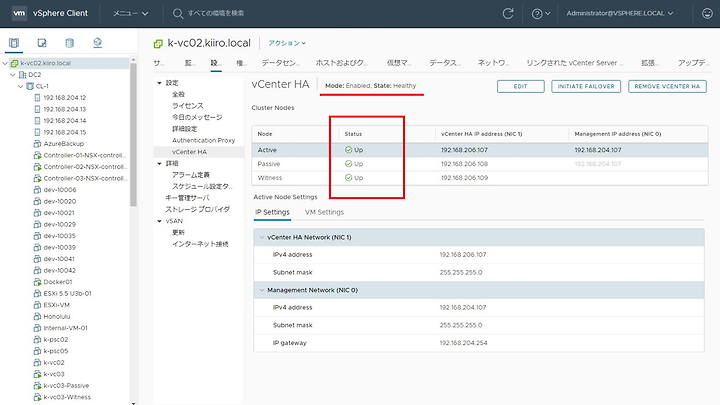Open the VMs and Templates inventory view
Image resolution: width=720 pixels, height=405 pixels.
(x=42, y=43)
